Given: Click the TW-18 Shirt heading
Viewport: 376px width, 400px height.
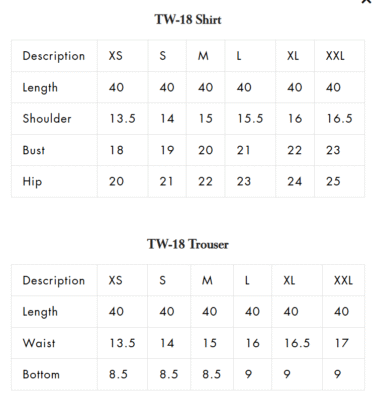Looking at the screenshot, I should [x=188, y=19].
